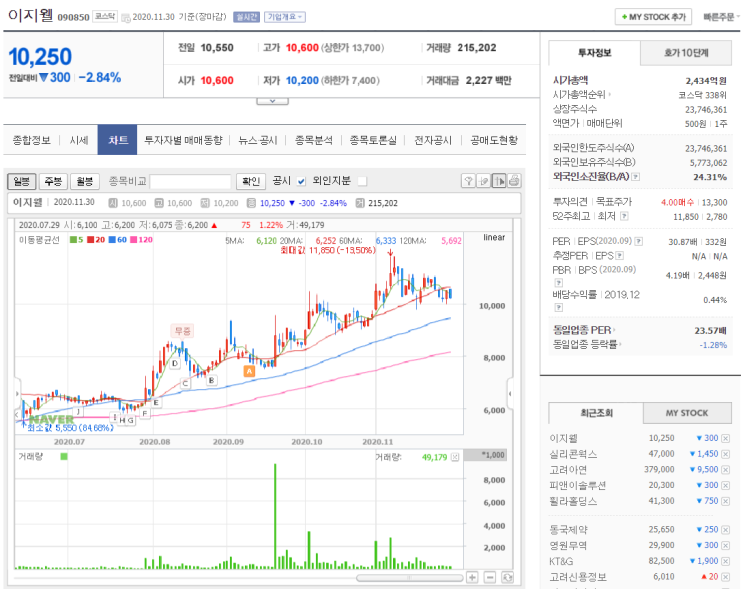Click disclosure marker D on chart
743x589 pixels.
tap(175, 363)
